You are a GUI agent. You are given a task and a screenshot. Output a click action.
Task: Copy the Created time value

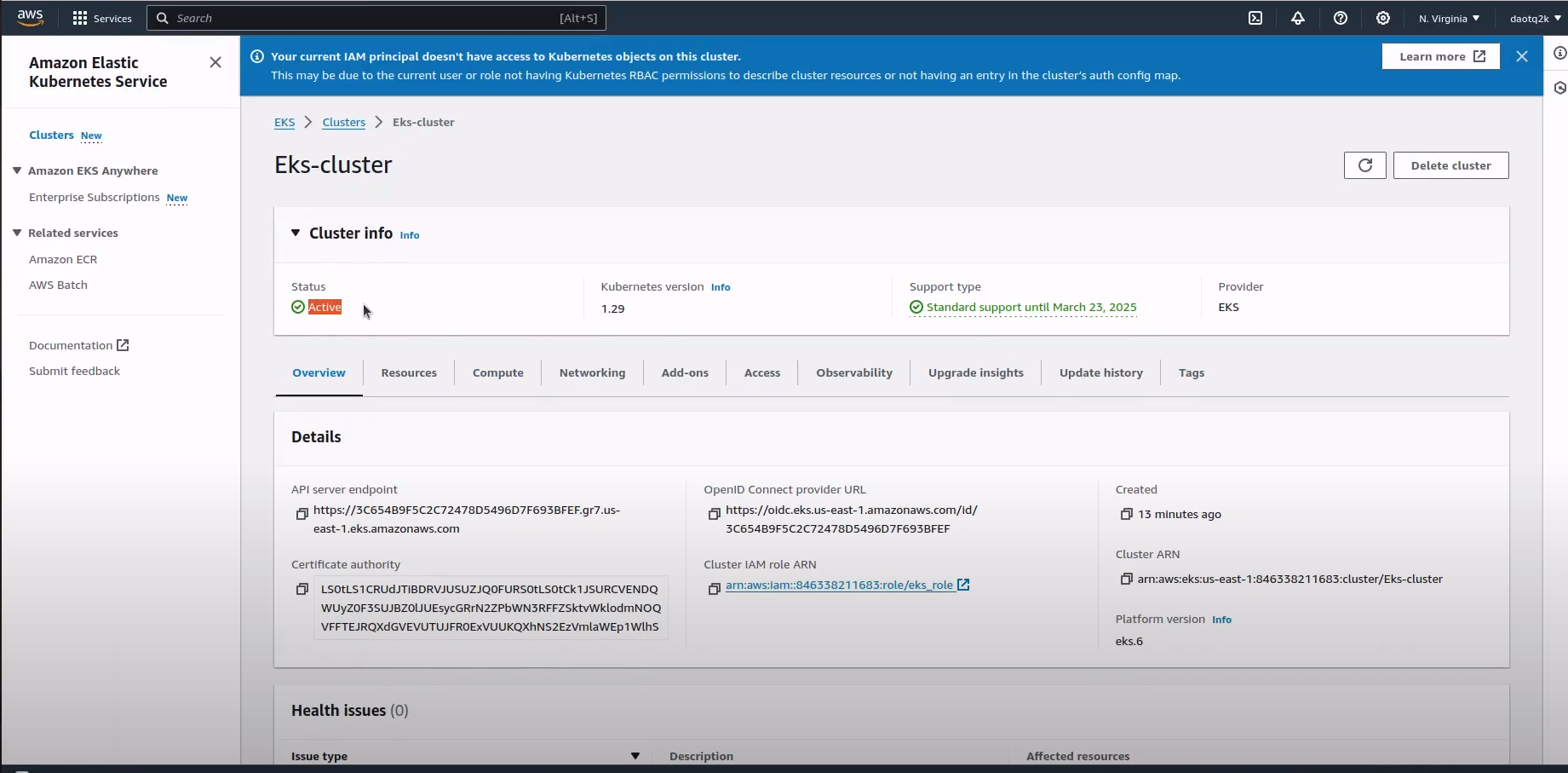(x=1126, y=514)
